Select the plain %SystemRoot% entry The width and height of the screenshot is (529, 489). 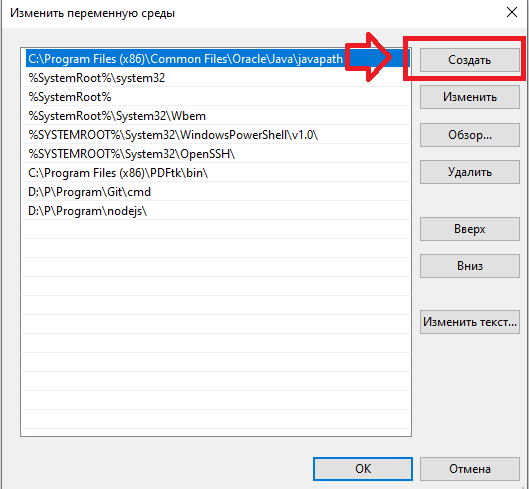[x=216, y=97]
